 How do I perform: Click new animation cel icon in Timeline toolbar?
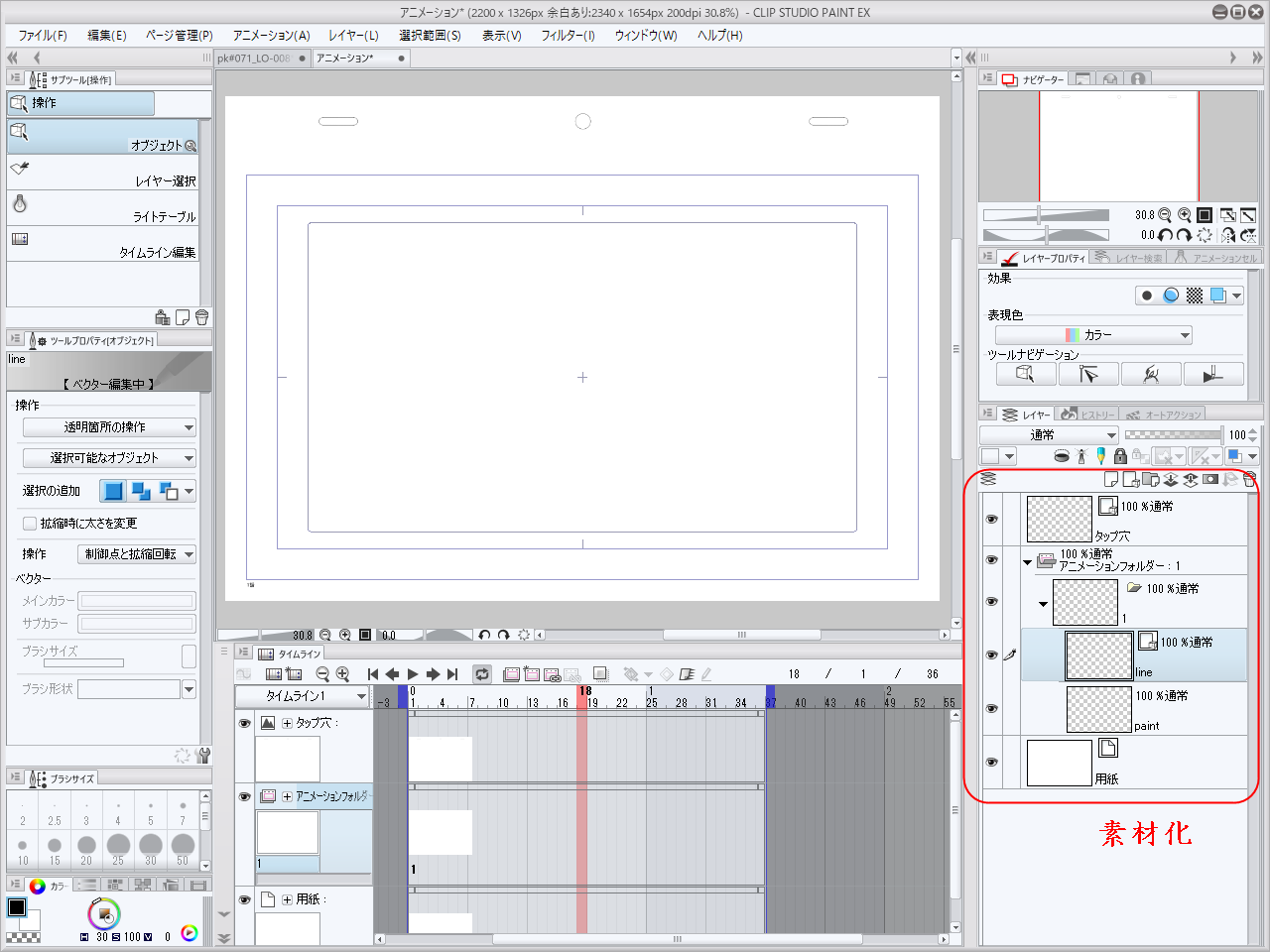(532, 674)
